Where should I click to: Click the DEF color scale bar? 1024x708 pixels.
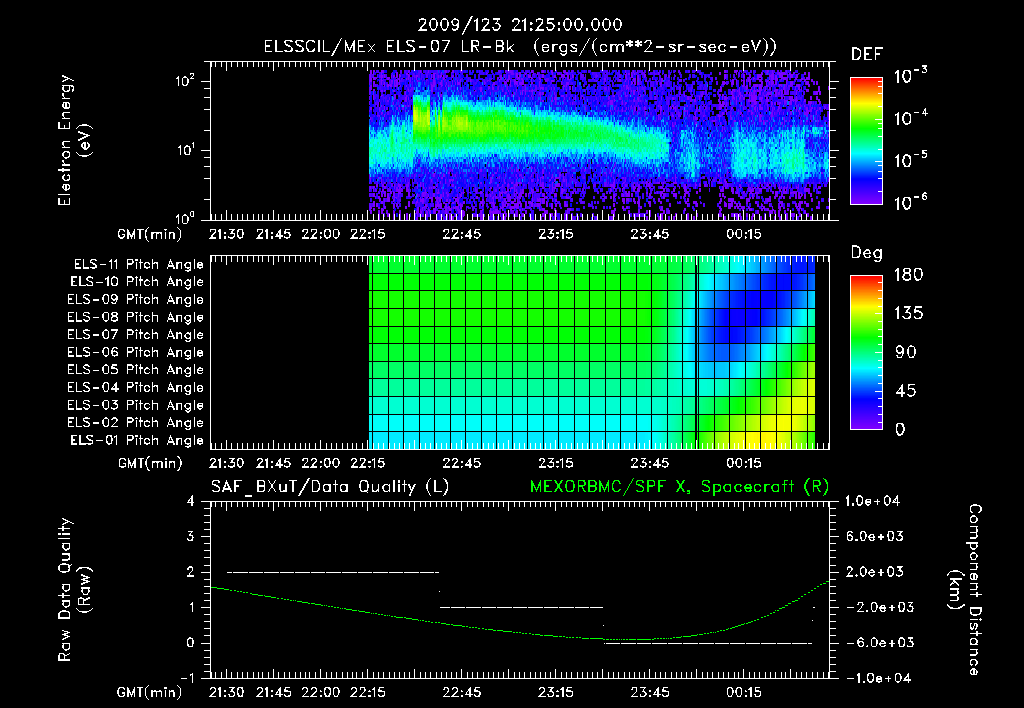(866, 141)
